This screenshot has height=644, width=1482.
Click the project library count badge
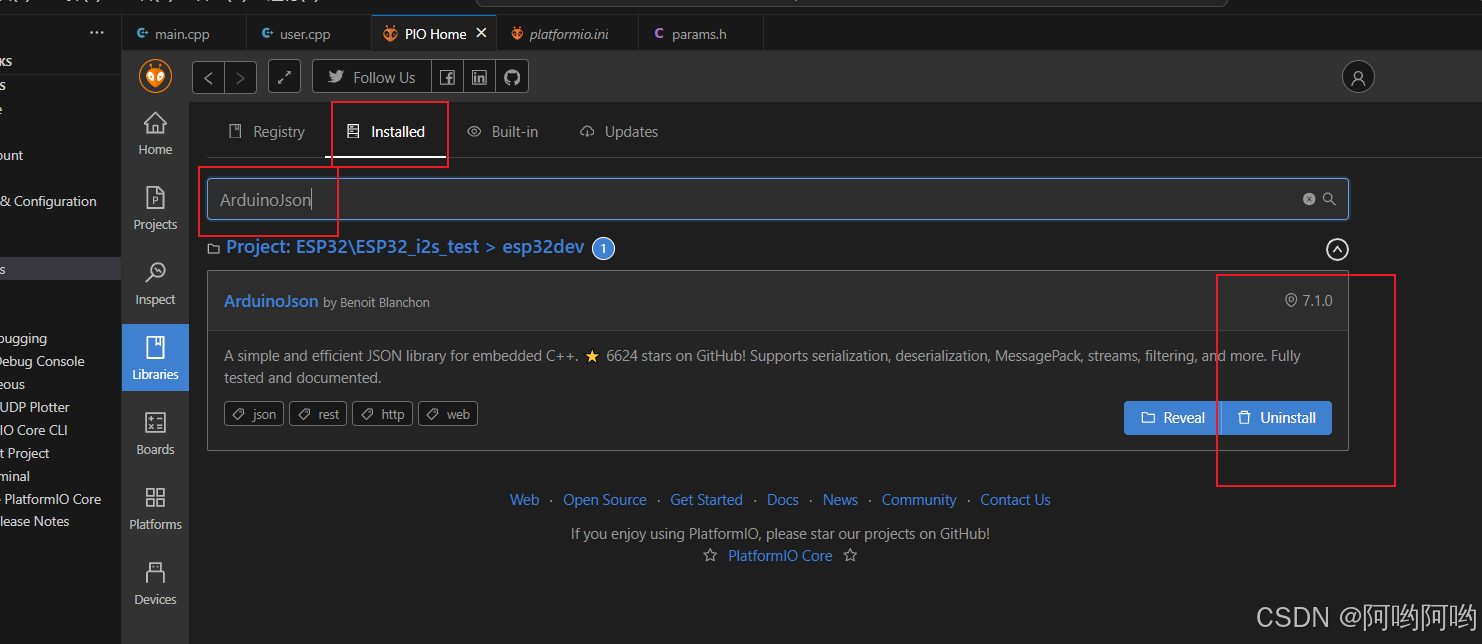pyautogui.click(x=603, y=248)
